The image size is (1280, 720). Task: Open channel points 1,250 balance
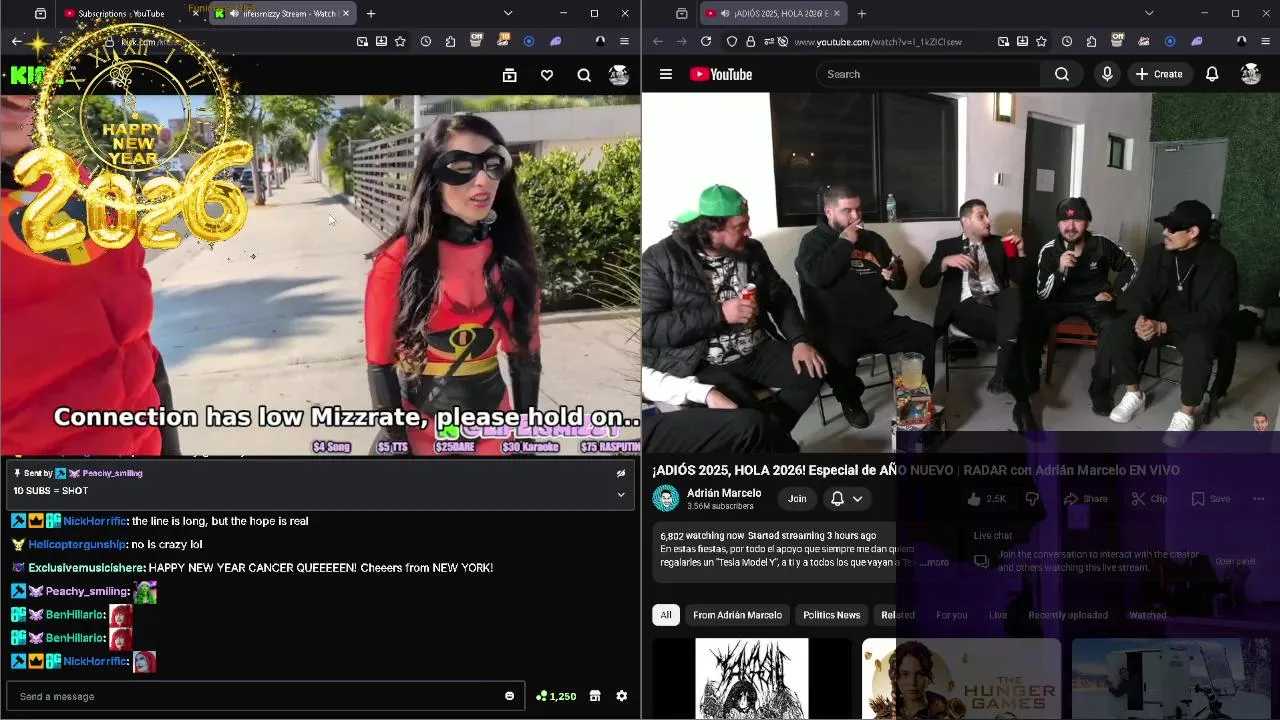pos(556,696)
